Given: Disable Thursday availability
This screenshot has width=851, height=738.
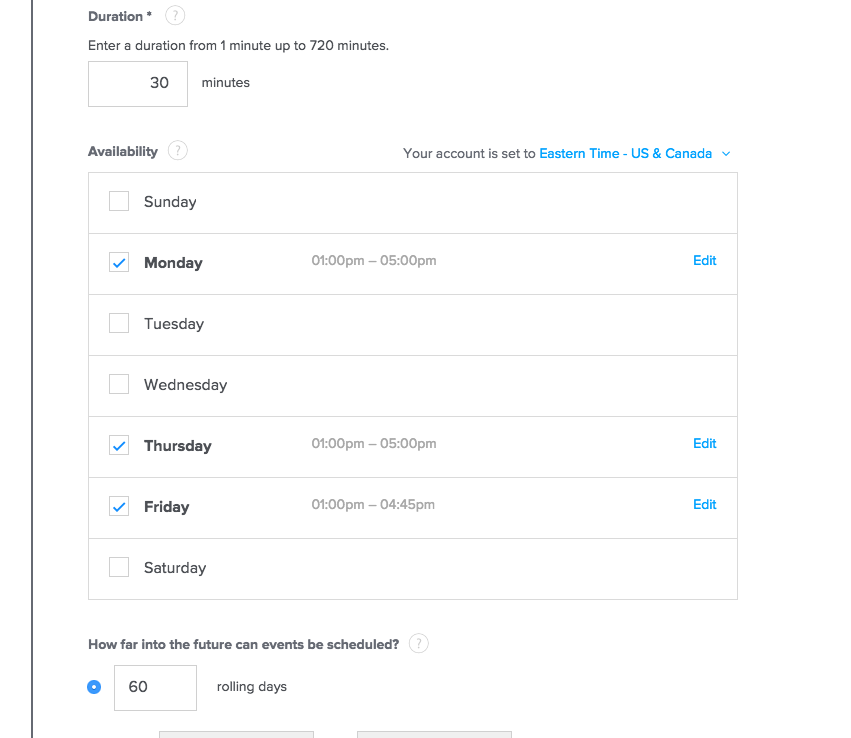Looking at the screenshot, I should click(119, 445).
